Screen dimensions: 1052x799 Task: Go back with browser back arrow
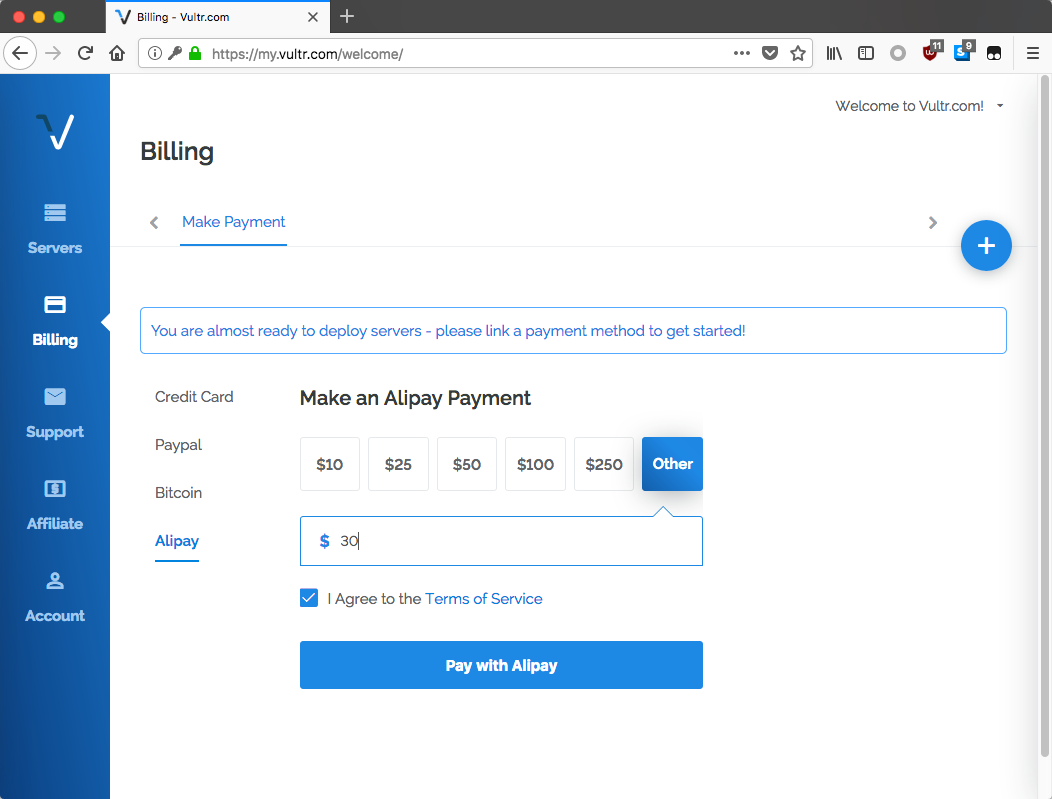pyautogui.click(x=20, y=53)
